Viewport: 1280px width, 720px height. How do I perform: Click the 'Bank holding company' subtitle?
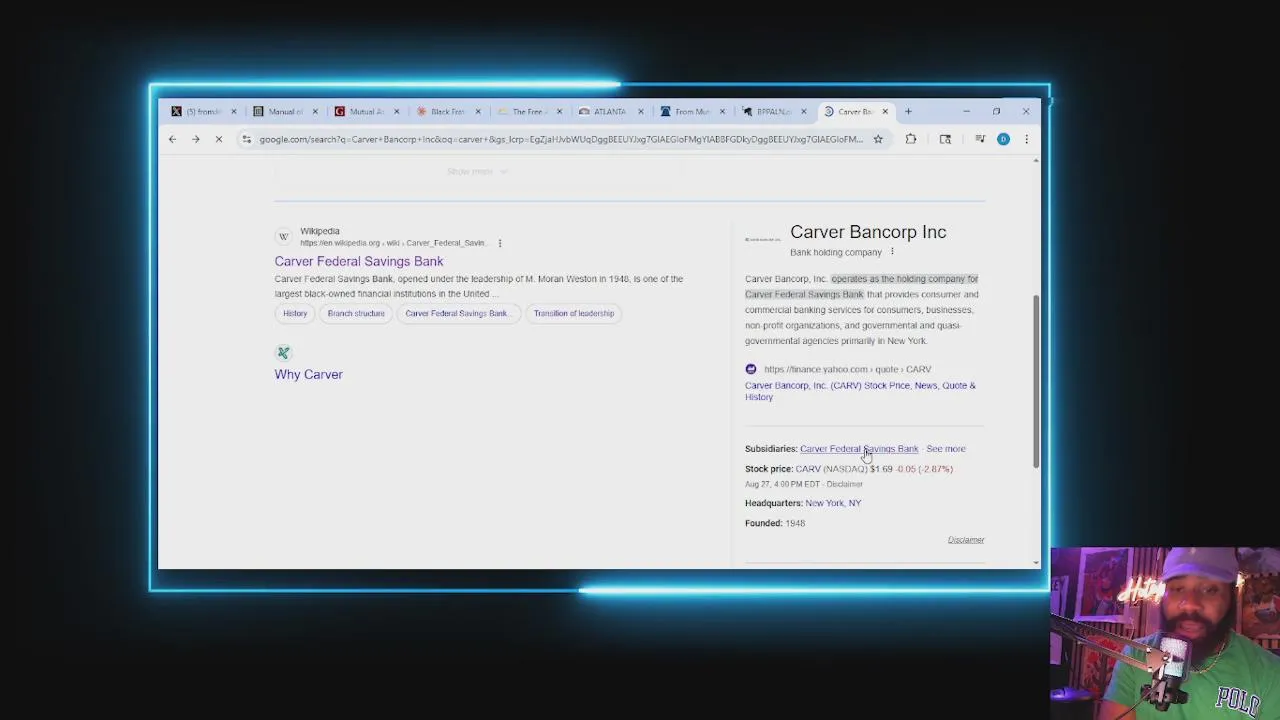836,252
